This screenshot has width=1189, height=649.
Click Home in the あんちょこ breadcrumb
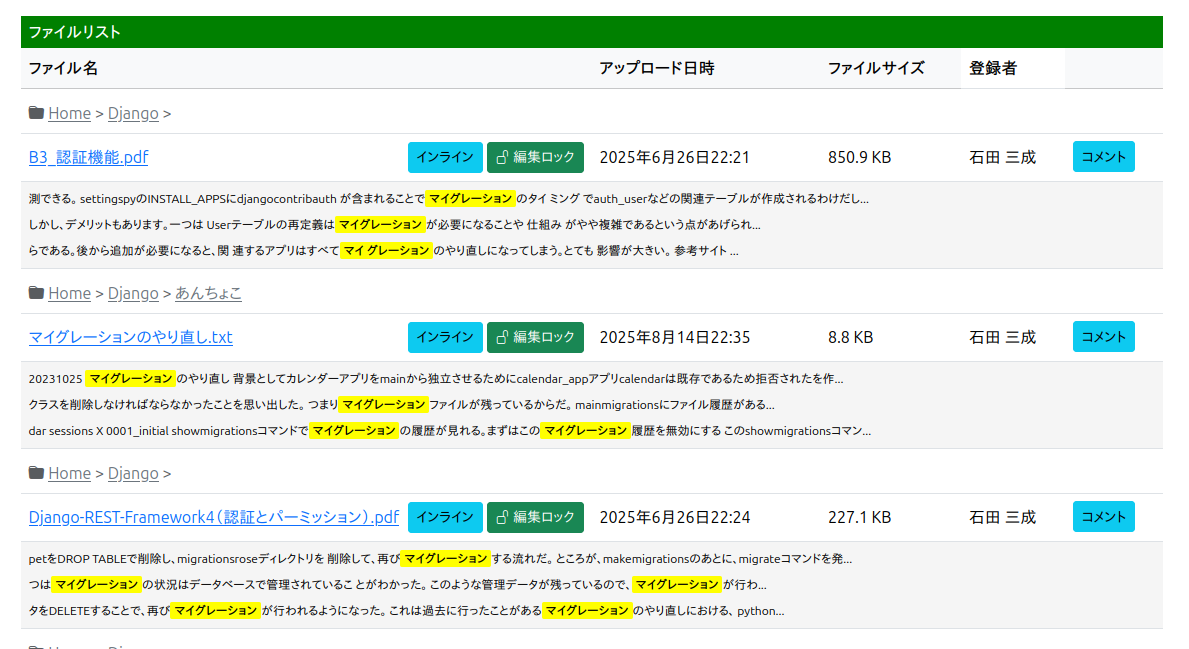pos(69,293)
